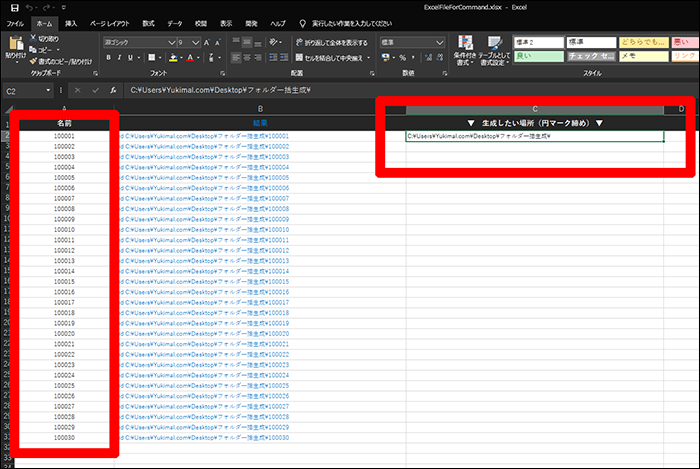
Task: Select cell A2 containing 100001
Action: (x=64, y=135)
